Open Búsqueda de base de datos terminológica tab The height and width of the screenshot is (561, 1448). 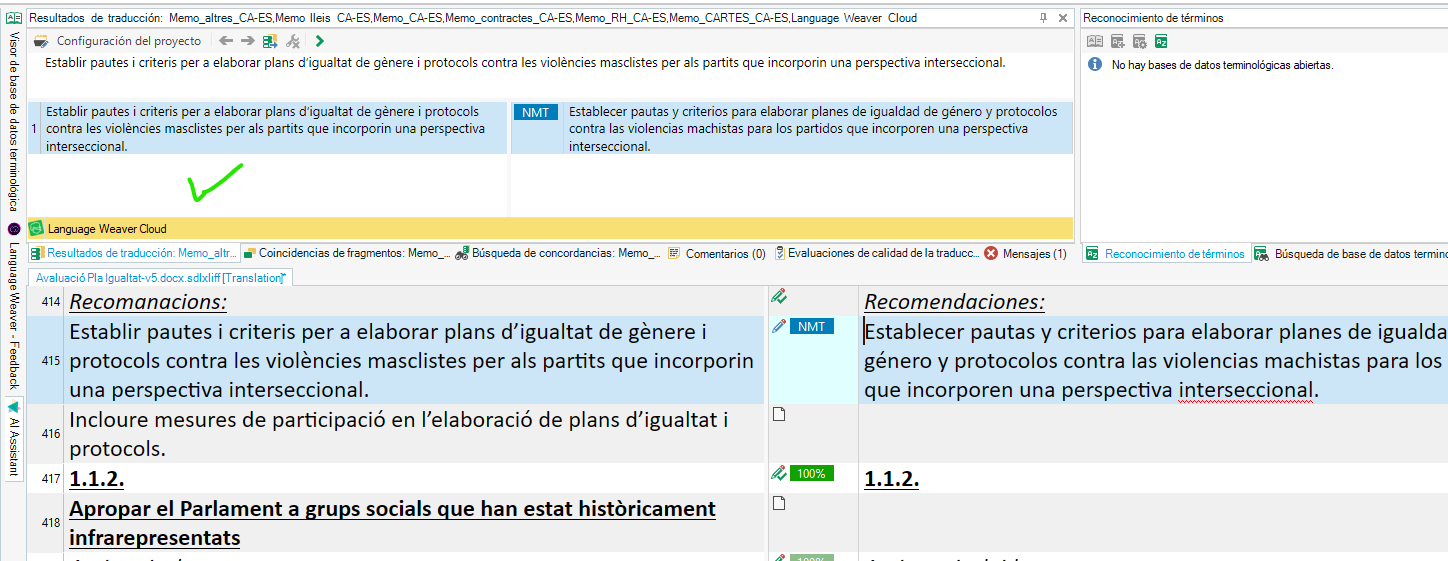(x=1351, y=254)
